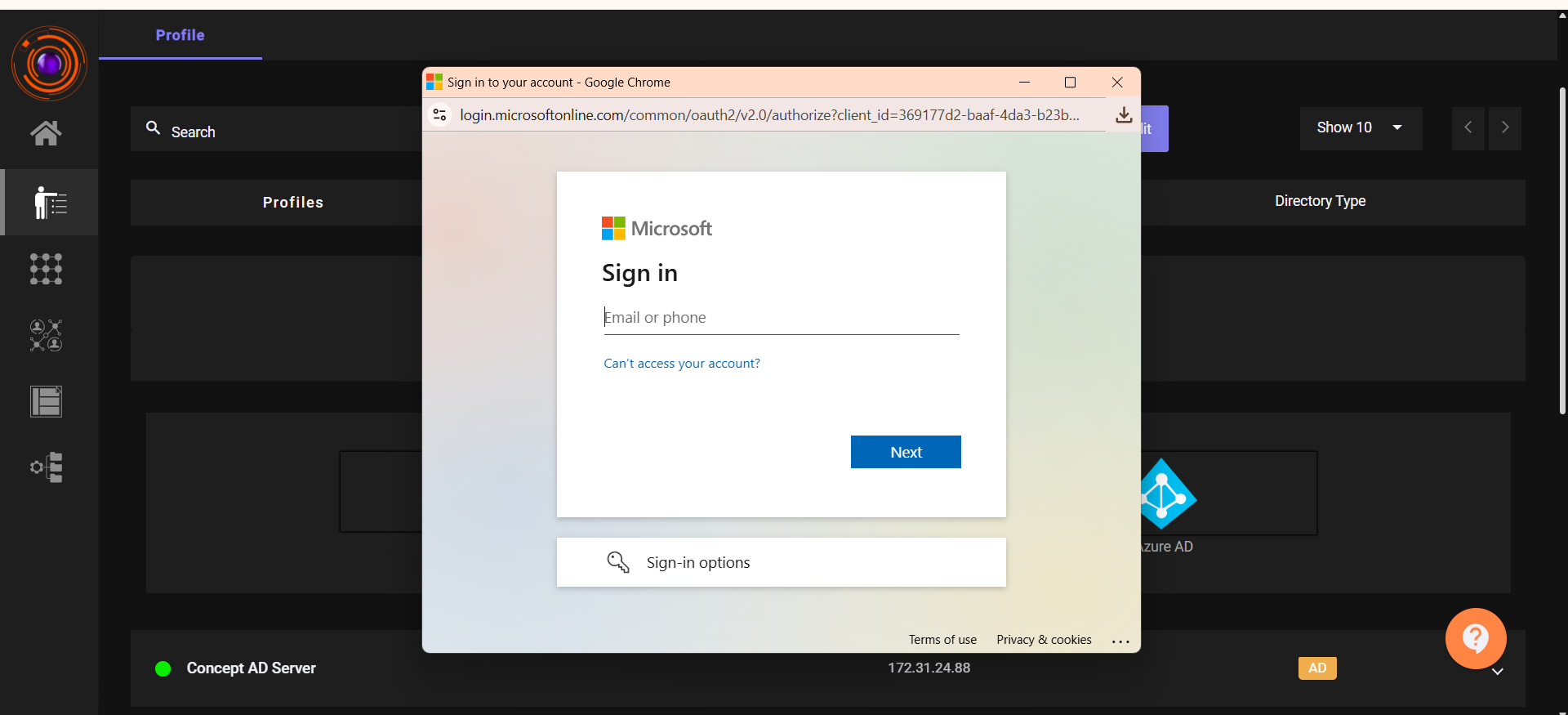Click the Sign-in options key icon

tap(618, 562)
